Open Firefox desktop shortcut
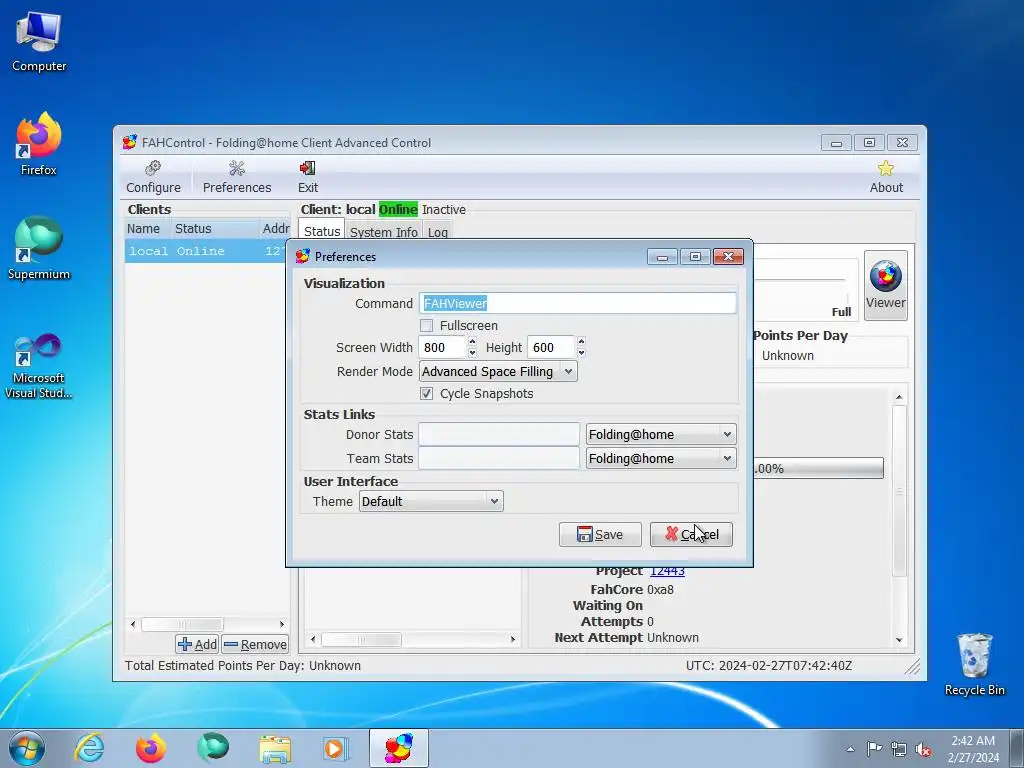1024x768 pixels. point(39,144)
